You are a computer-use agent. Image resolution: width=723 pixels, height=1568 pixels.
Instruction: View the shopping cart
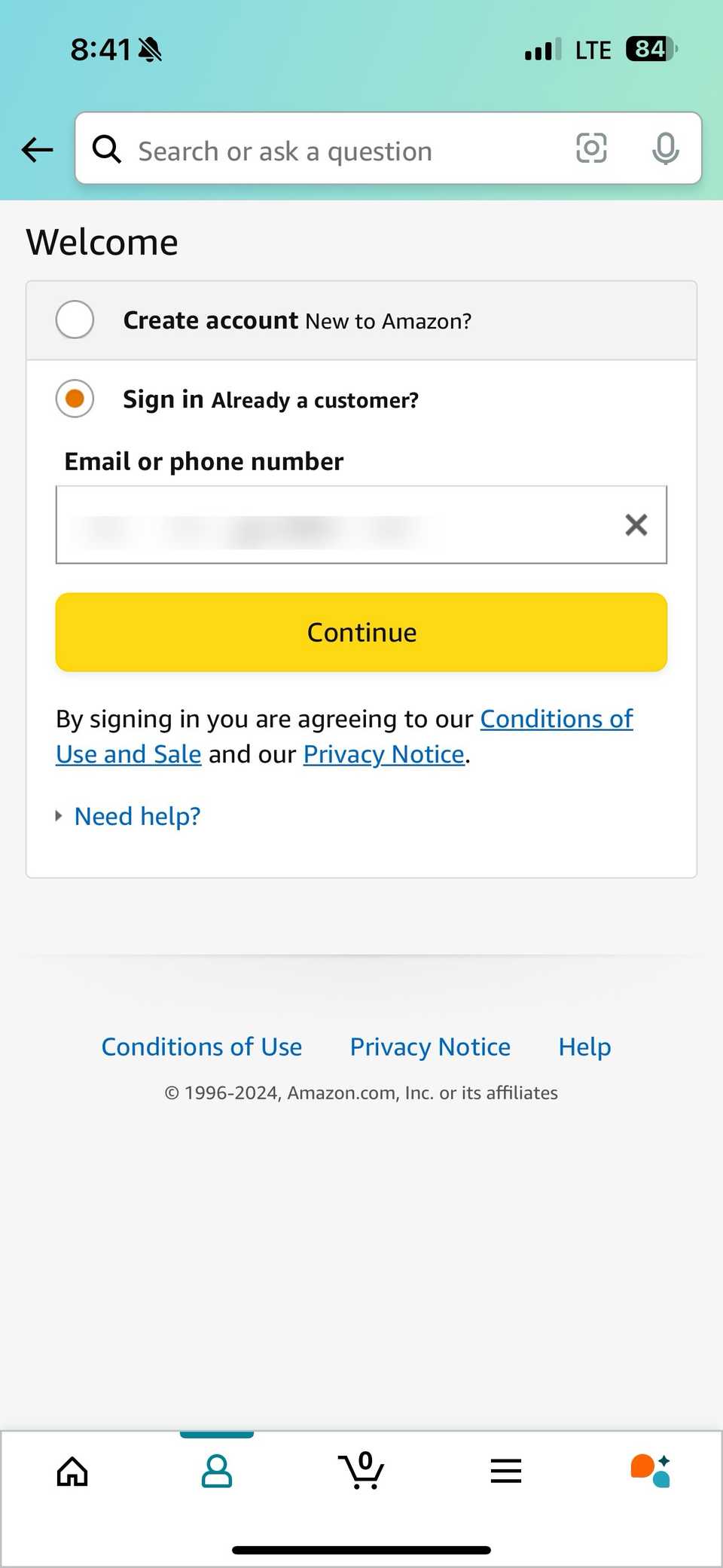361,1470
